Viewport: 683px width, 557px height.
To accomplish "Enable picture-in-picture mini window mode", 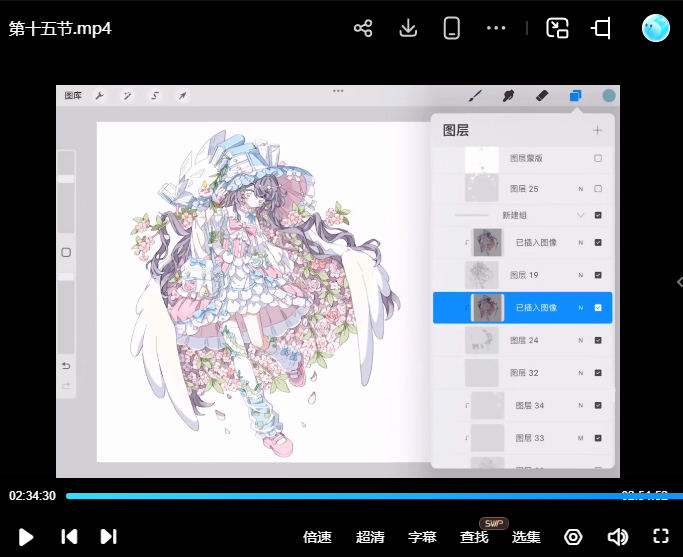I will (x=558, y=28).
